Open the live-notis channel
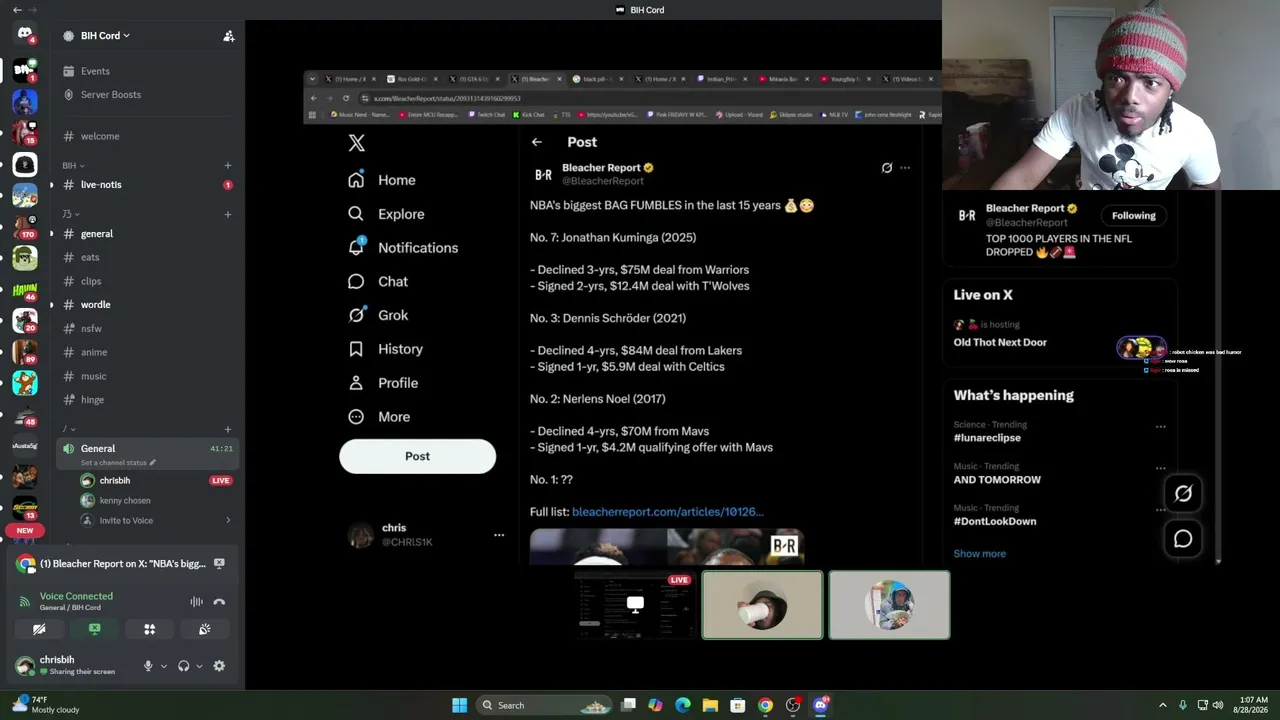 tap(146, 185)
